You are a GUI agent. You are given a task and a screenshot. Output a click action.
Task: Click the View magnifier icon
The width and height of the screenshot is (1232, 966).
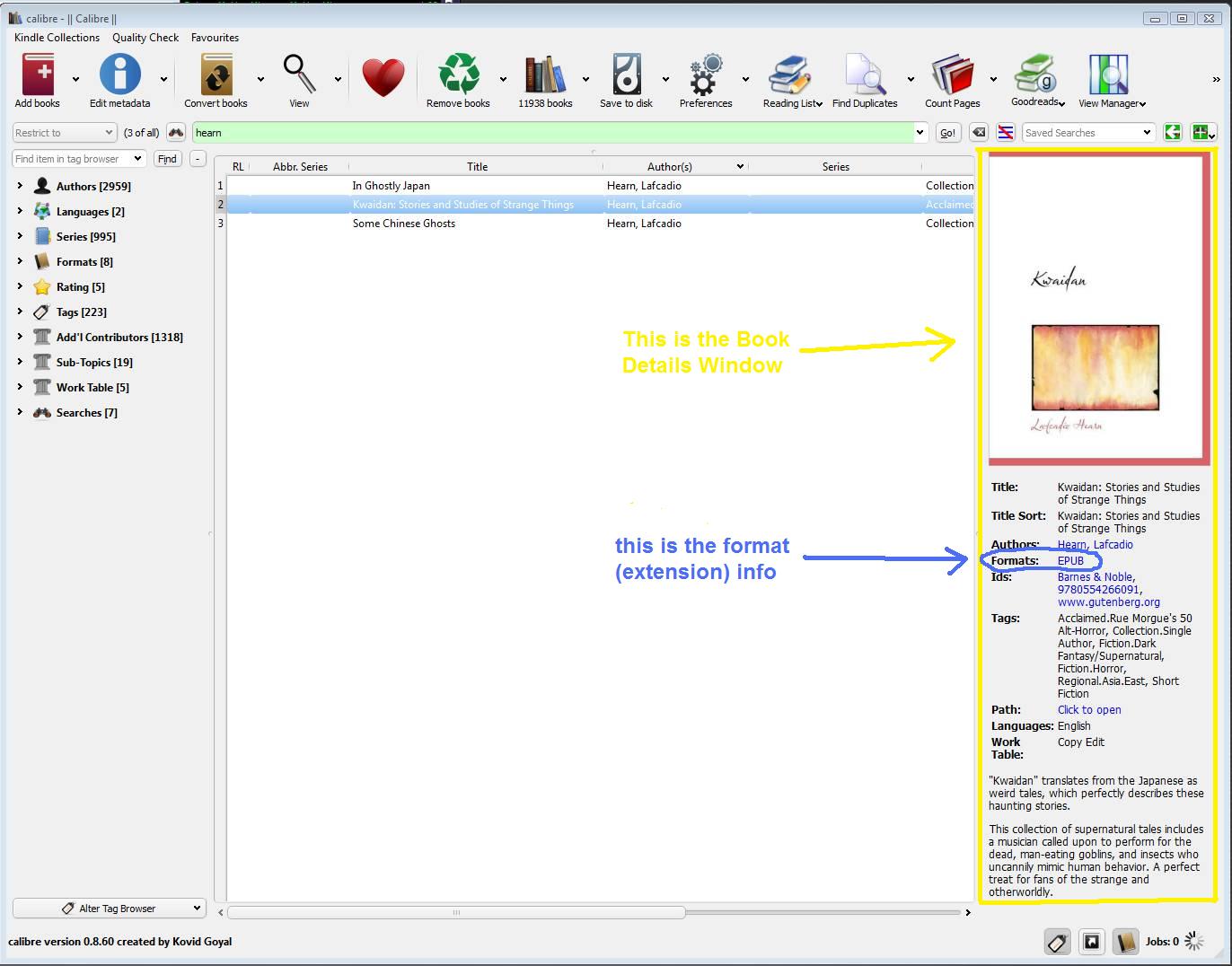tap(299, 75)
